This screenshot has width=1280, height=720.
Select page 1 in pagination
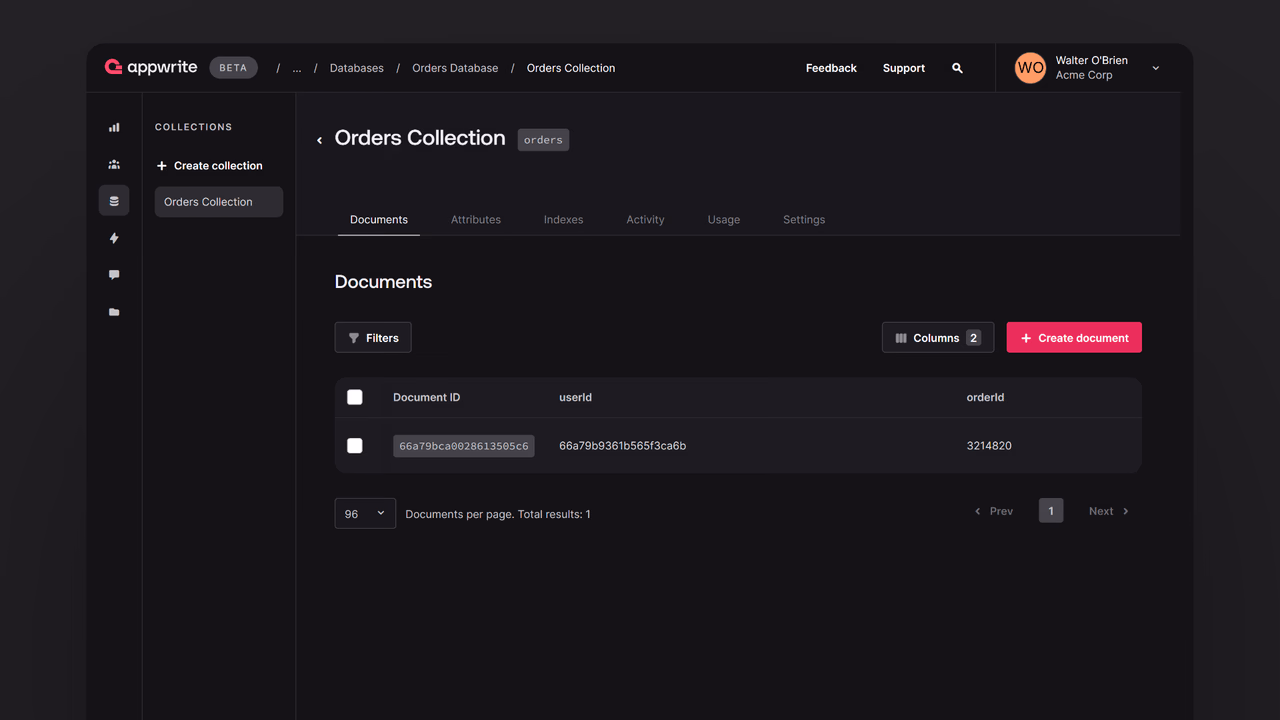click(1051, 511)
